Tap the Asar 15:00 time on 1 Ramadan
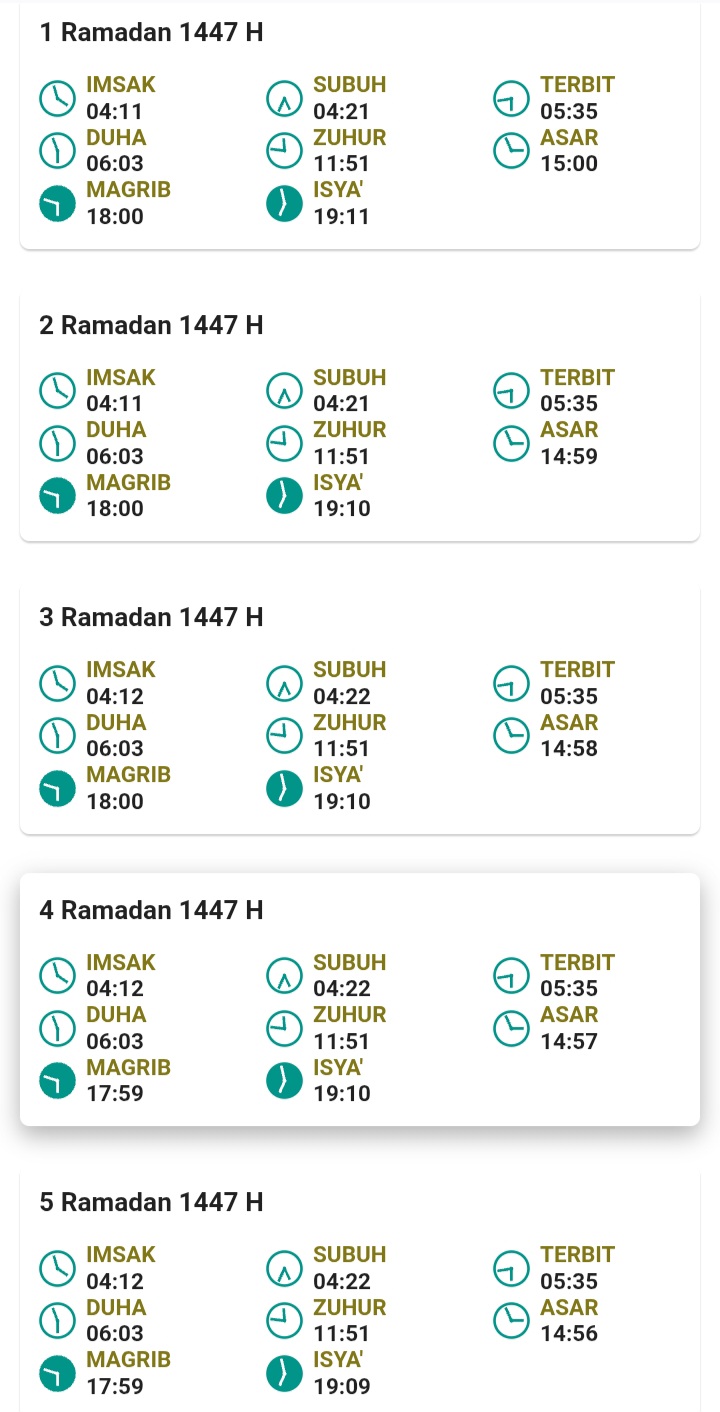The height and width of the screenshot is (1412, 720). tap(569, 164)
